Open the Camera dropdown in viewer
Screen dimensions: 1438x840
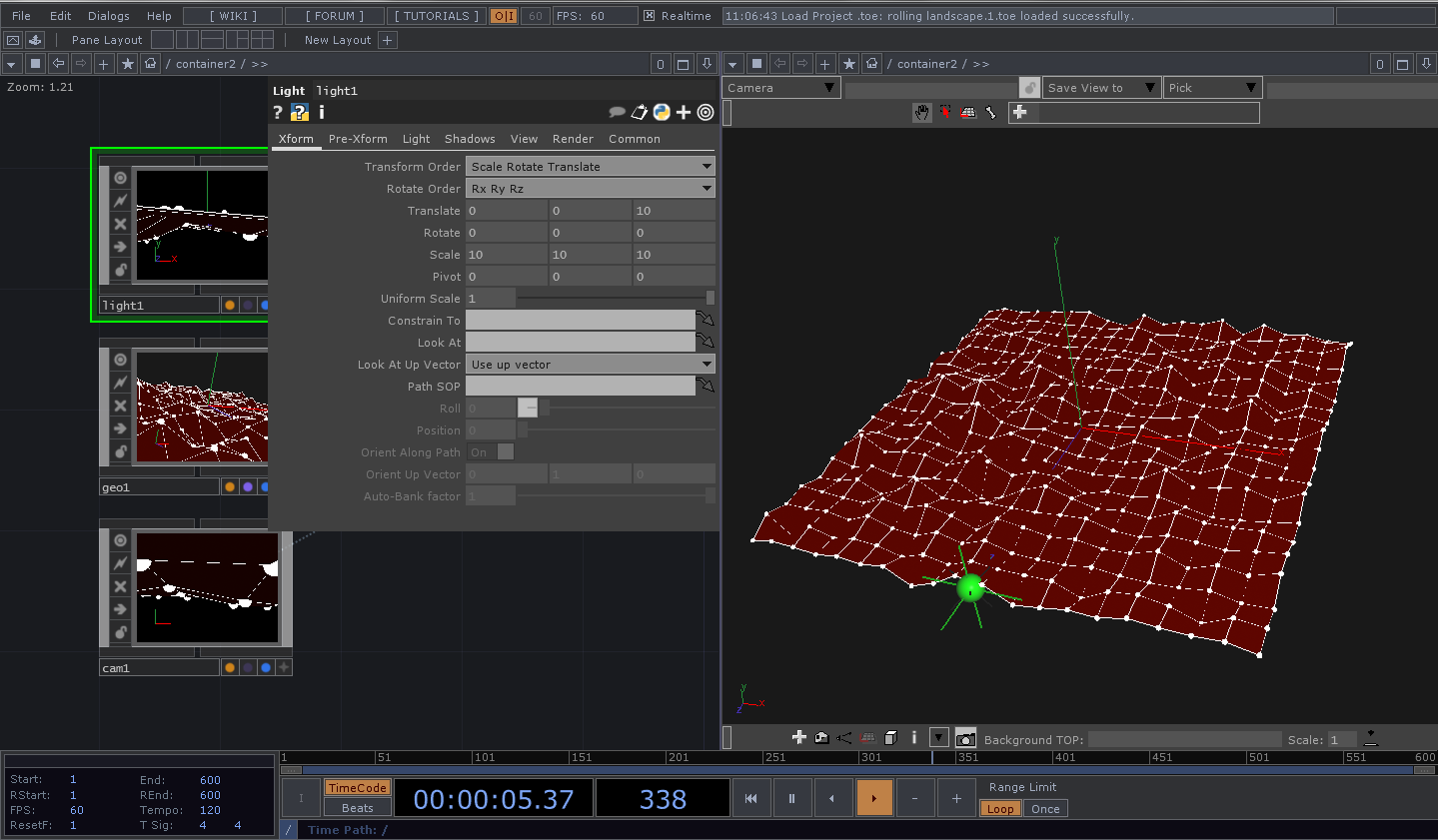point(781,88)
